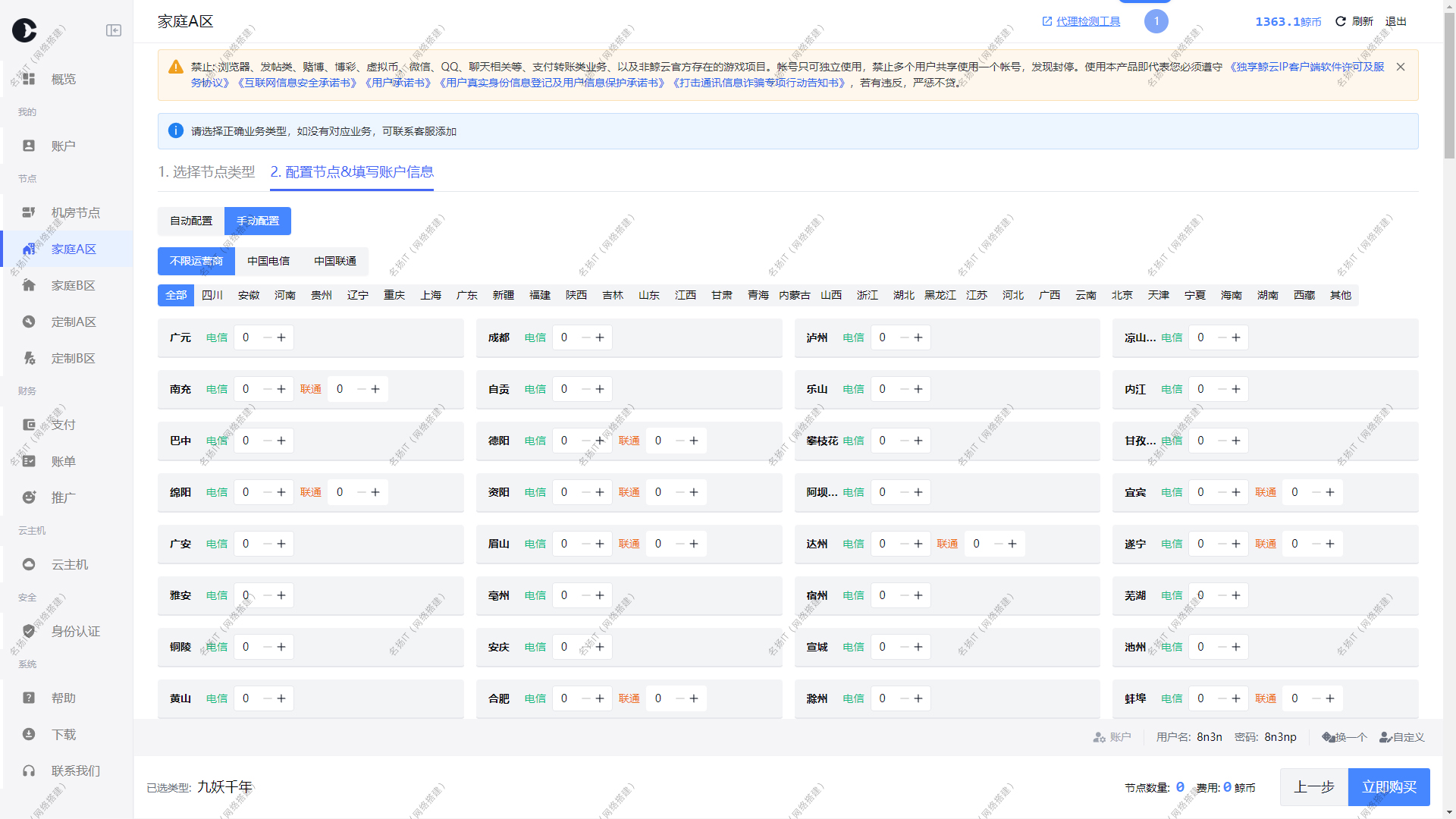Increase 成都 电信 node count
Image resolution: width=1456 pixels, height=819 pixels.
[600, 337]
